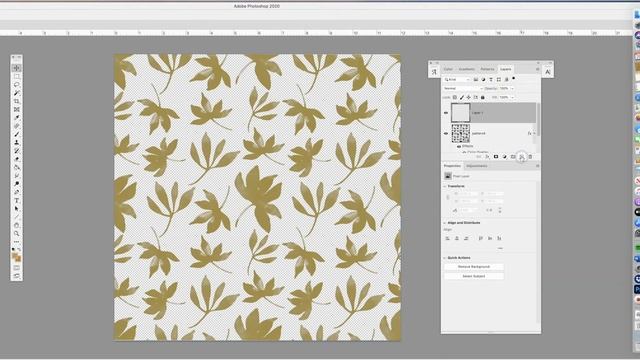Viewport: 640px width, 360px height.
Task: Filter layers by pixel layers
Action: click(476, 80)
